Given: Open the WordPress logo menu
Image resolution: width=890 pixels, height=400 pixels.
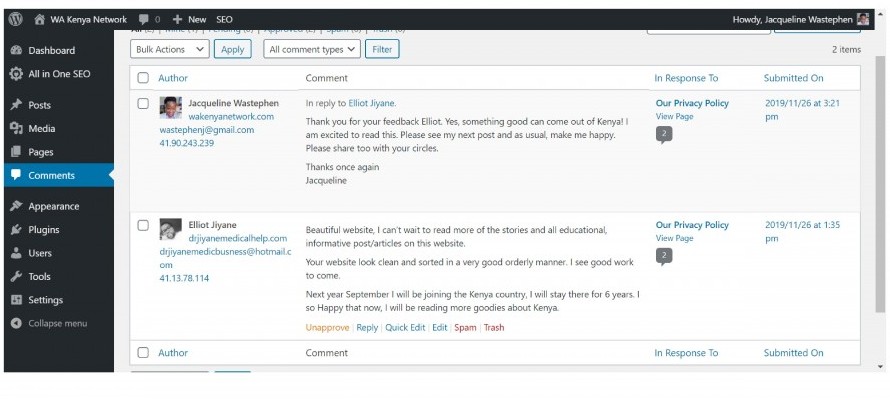Looking at the screenshot, I should tap(15, 19).
